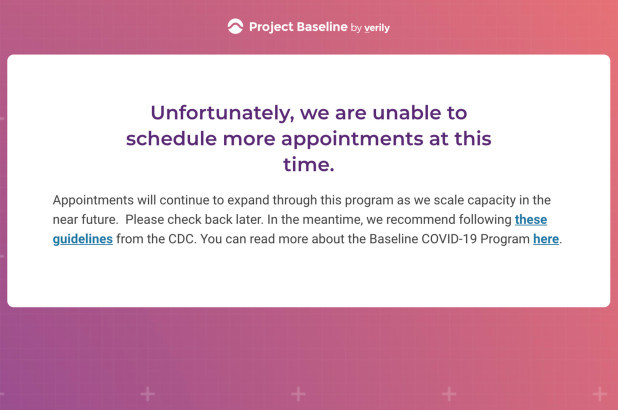The height and width of the screenshot is (410, 618).
Task: Select the 'Project Baseline' wordmark in header
Action: tap(298, 27)
